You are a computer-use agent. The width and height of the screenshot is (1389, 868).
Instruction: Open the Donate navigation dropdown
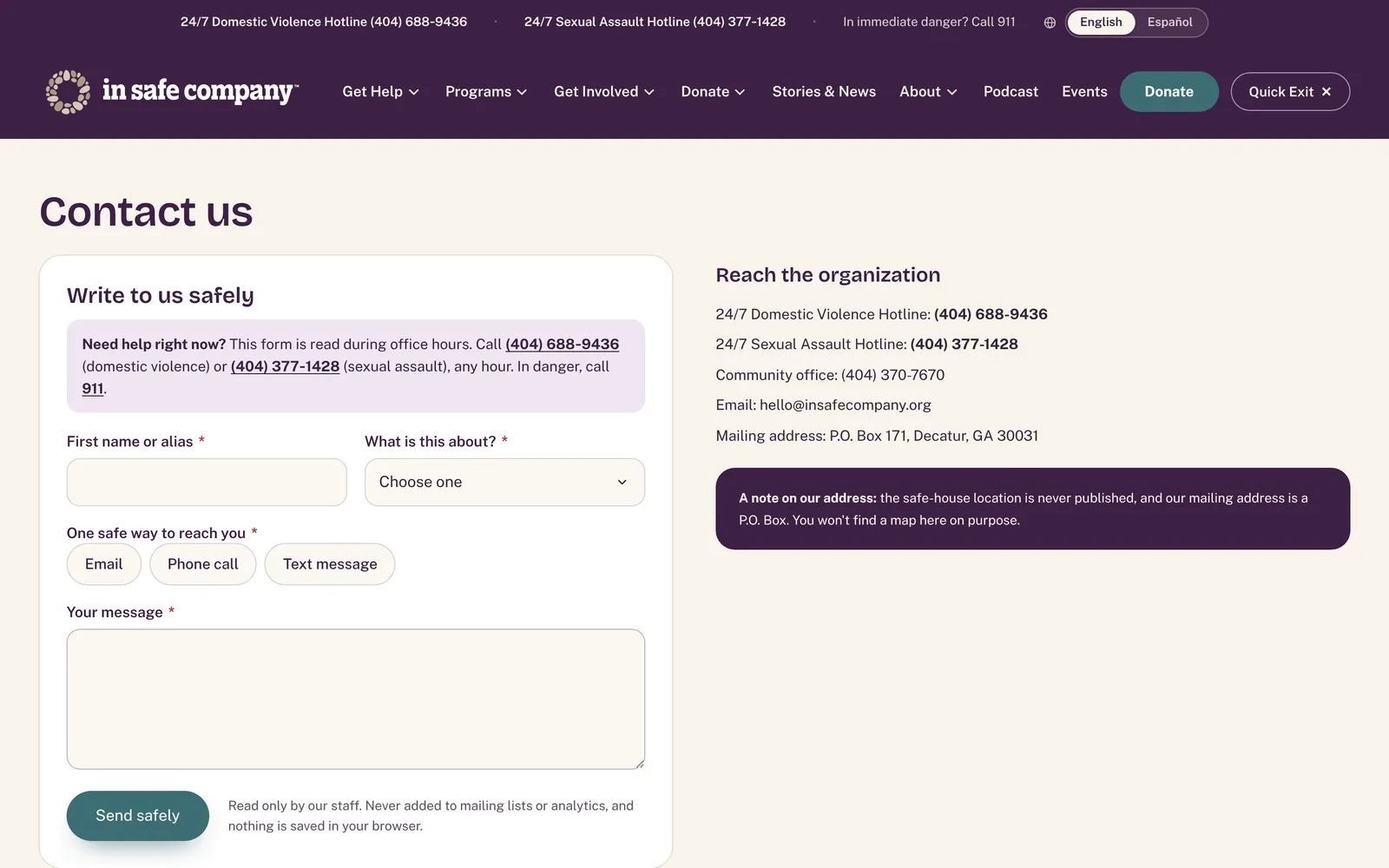click(x=713, y=91)
